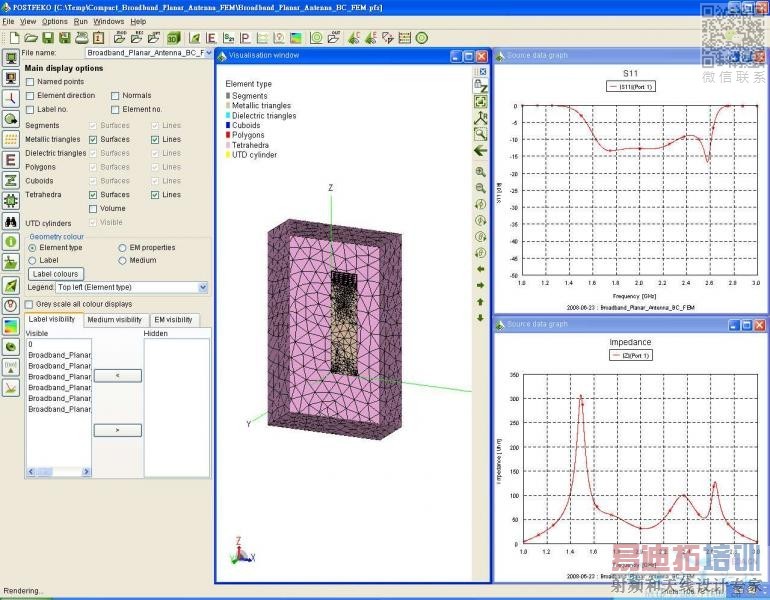Open the File name dropdown
770x600 pixels.
point(208,53)
